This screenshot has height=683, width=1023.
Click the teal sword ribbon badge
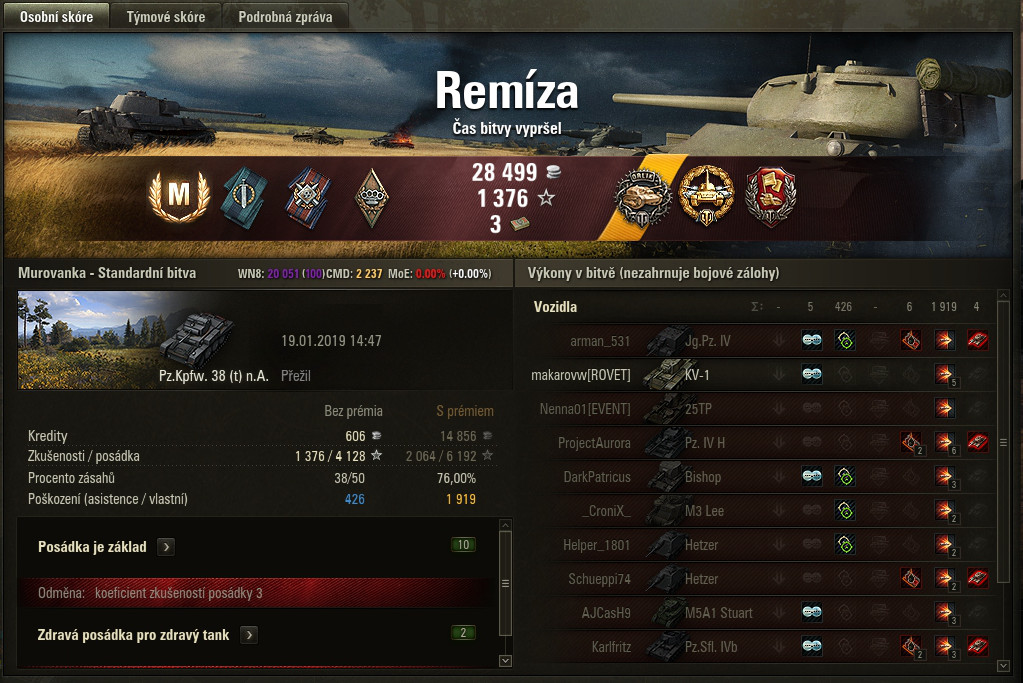[x=243, y=198]
